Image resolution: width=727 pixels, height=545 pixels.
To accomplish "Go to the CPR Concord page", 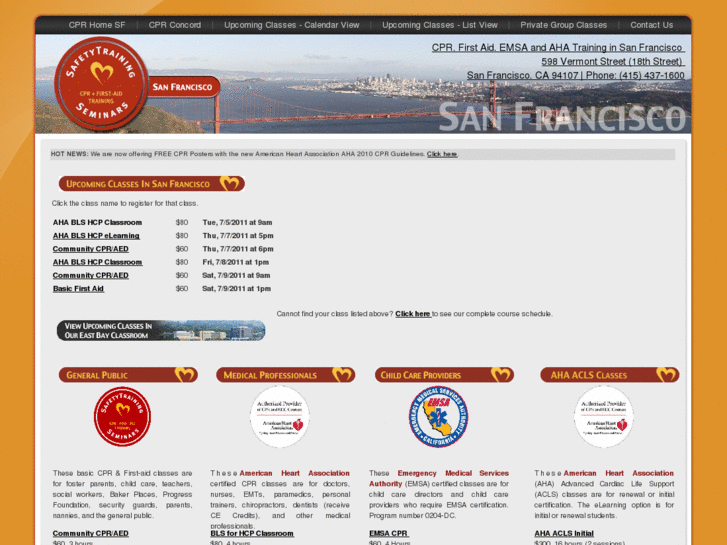I will tap(175, 25).
